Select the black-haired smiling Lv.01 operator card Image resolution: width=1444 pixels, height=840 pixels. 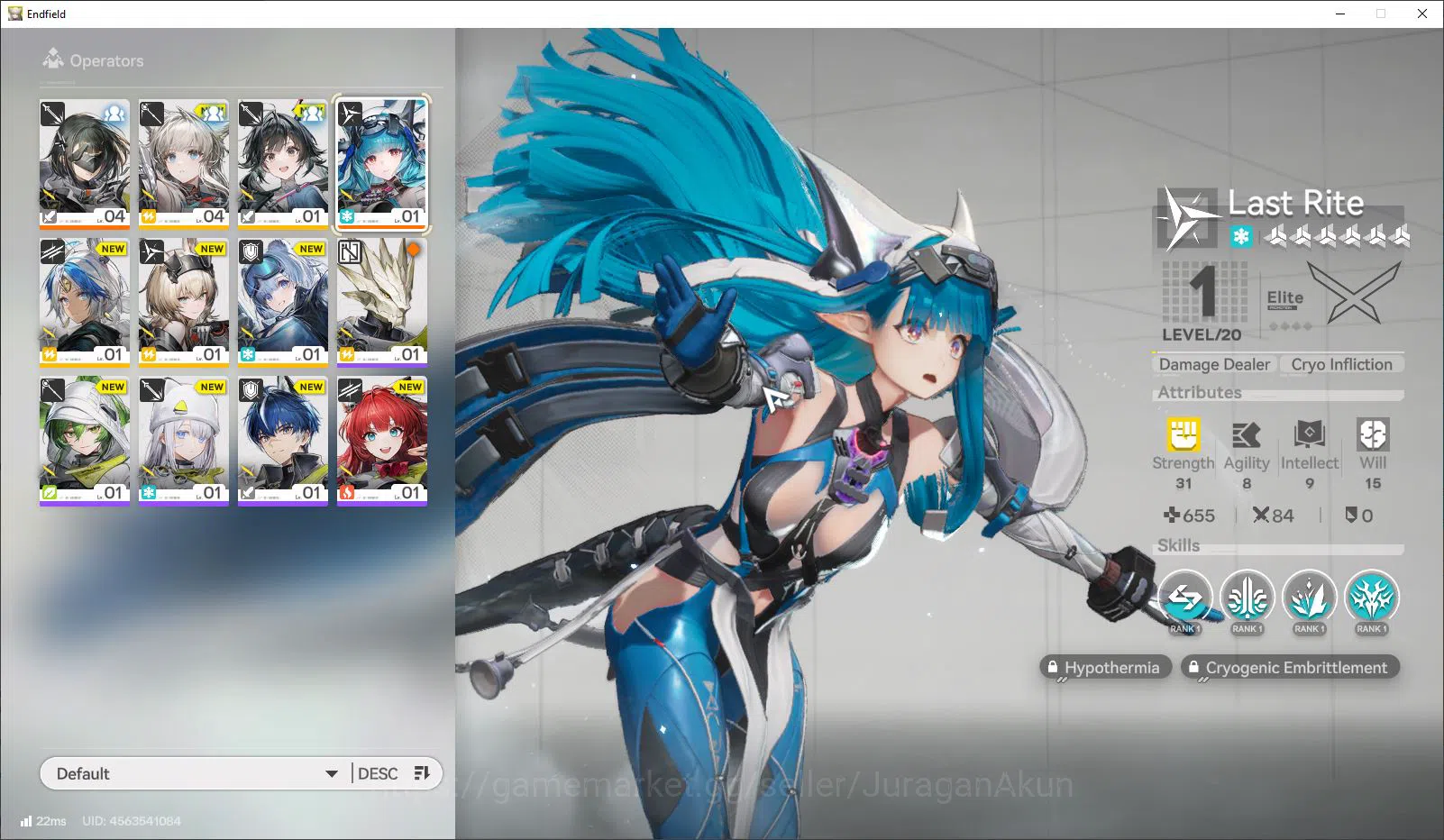pos(283,164)
